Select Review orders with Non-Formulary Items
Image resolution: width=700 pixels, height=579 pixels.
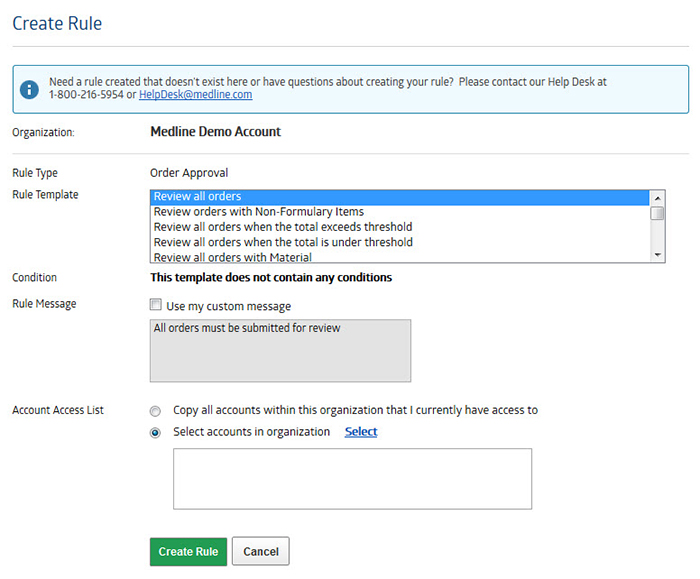pyautogui.click(x=400, y=212)
